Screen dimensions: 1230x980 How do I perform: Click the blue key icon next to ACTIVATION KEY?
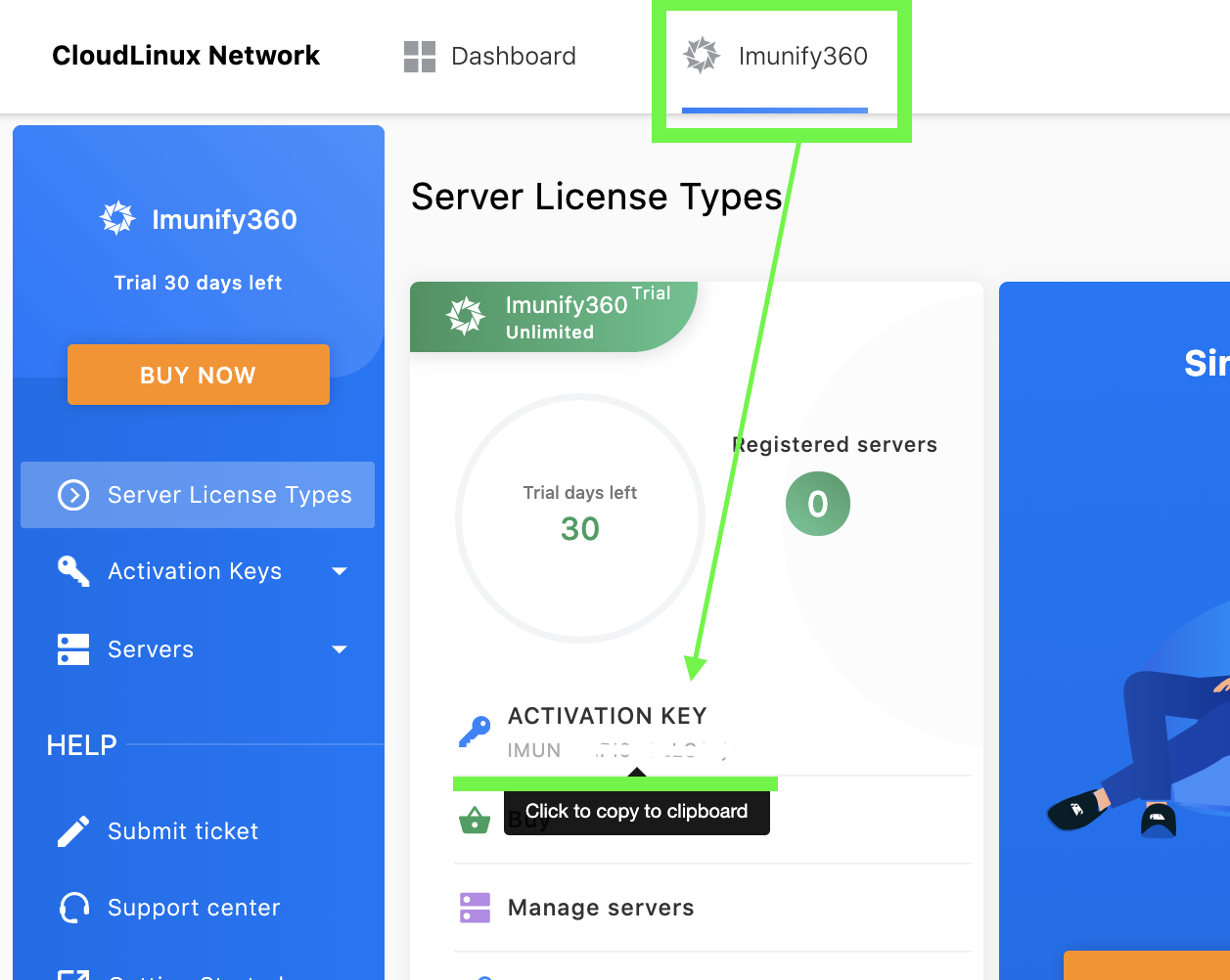click(475, 732)
